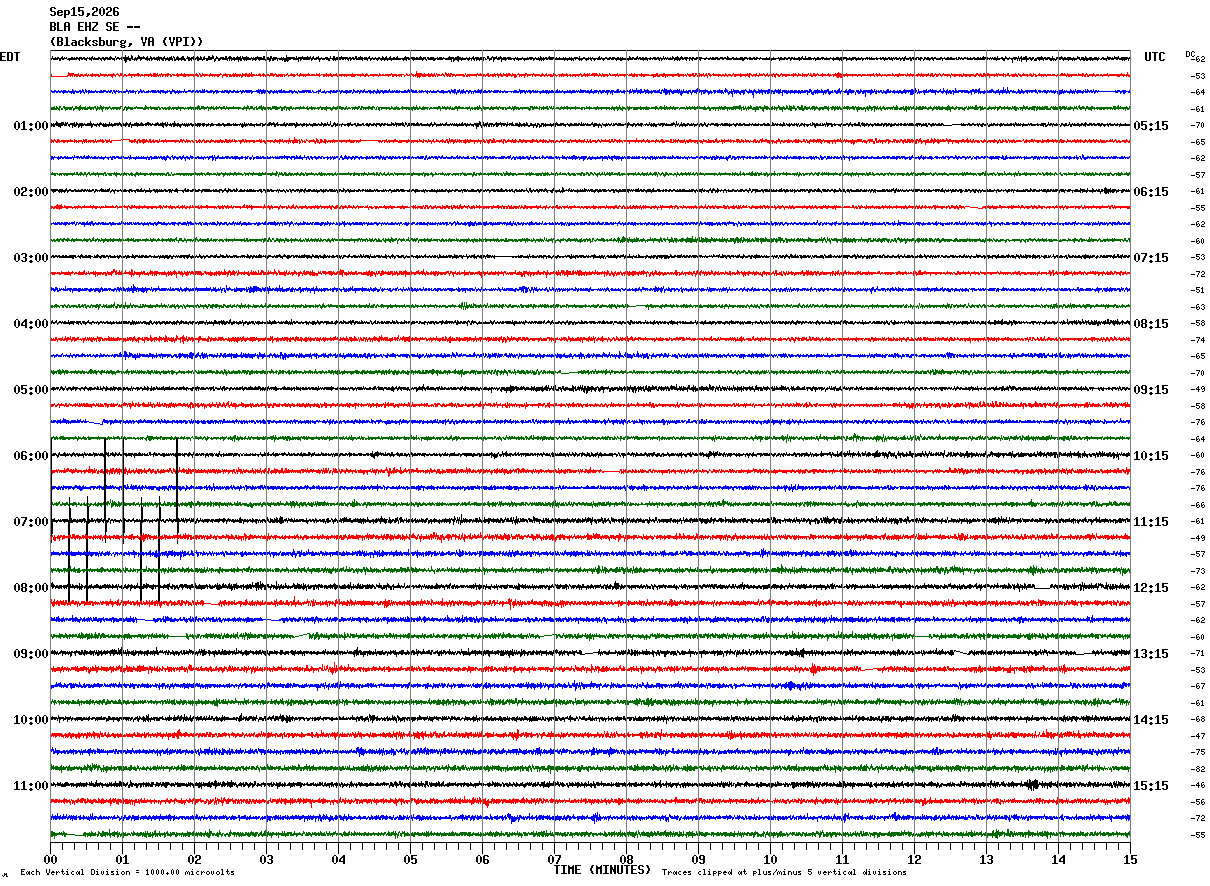Click the DC column header
Screen dimensions: 1210x886
(1190, 54)
